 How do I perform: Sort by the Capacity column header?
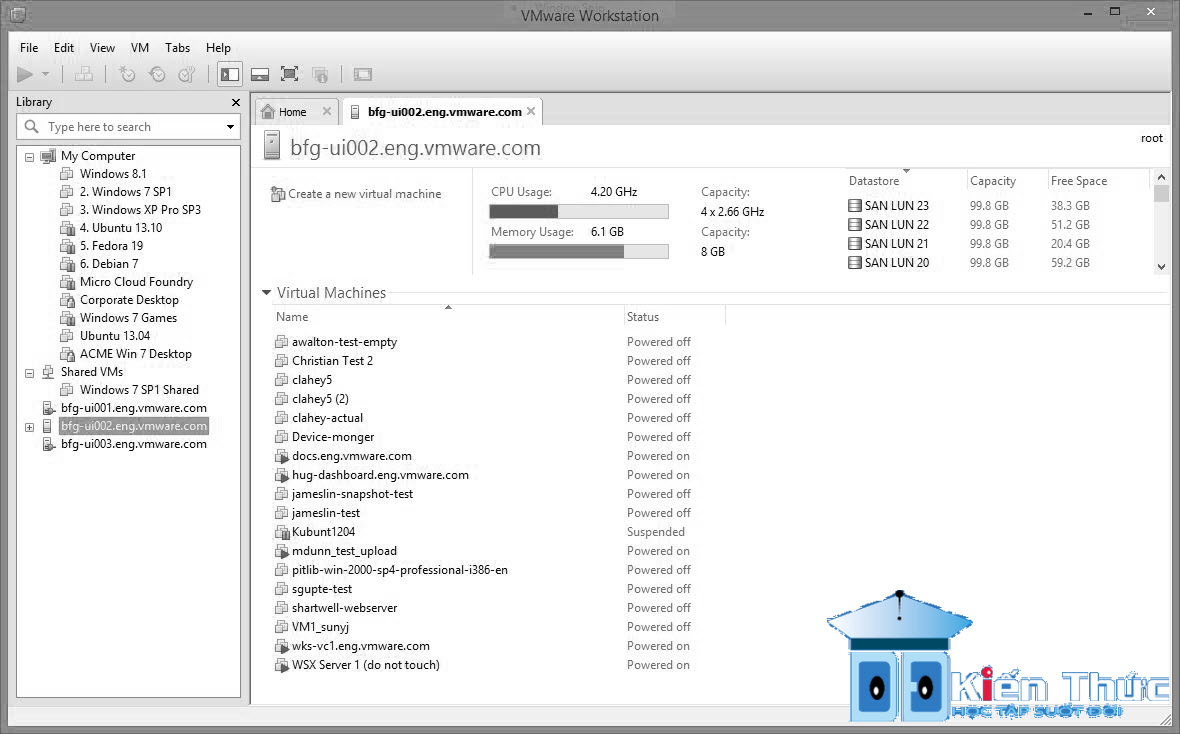[993, 181]
